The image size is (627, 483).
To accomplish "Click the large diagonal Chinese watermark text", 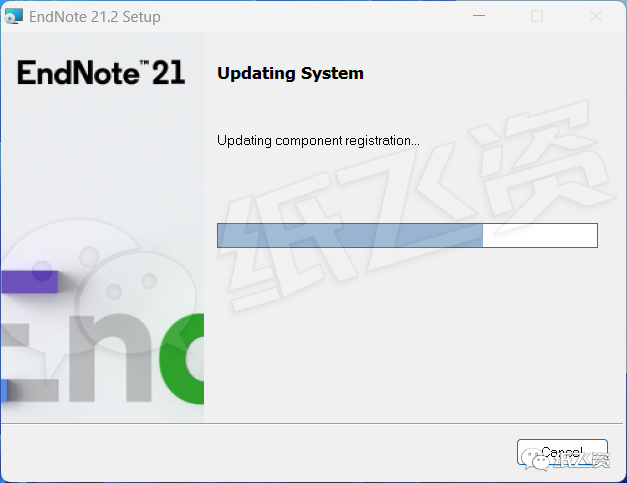I will 420,204.
